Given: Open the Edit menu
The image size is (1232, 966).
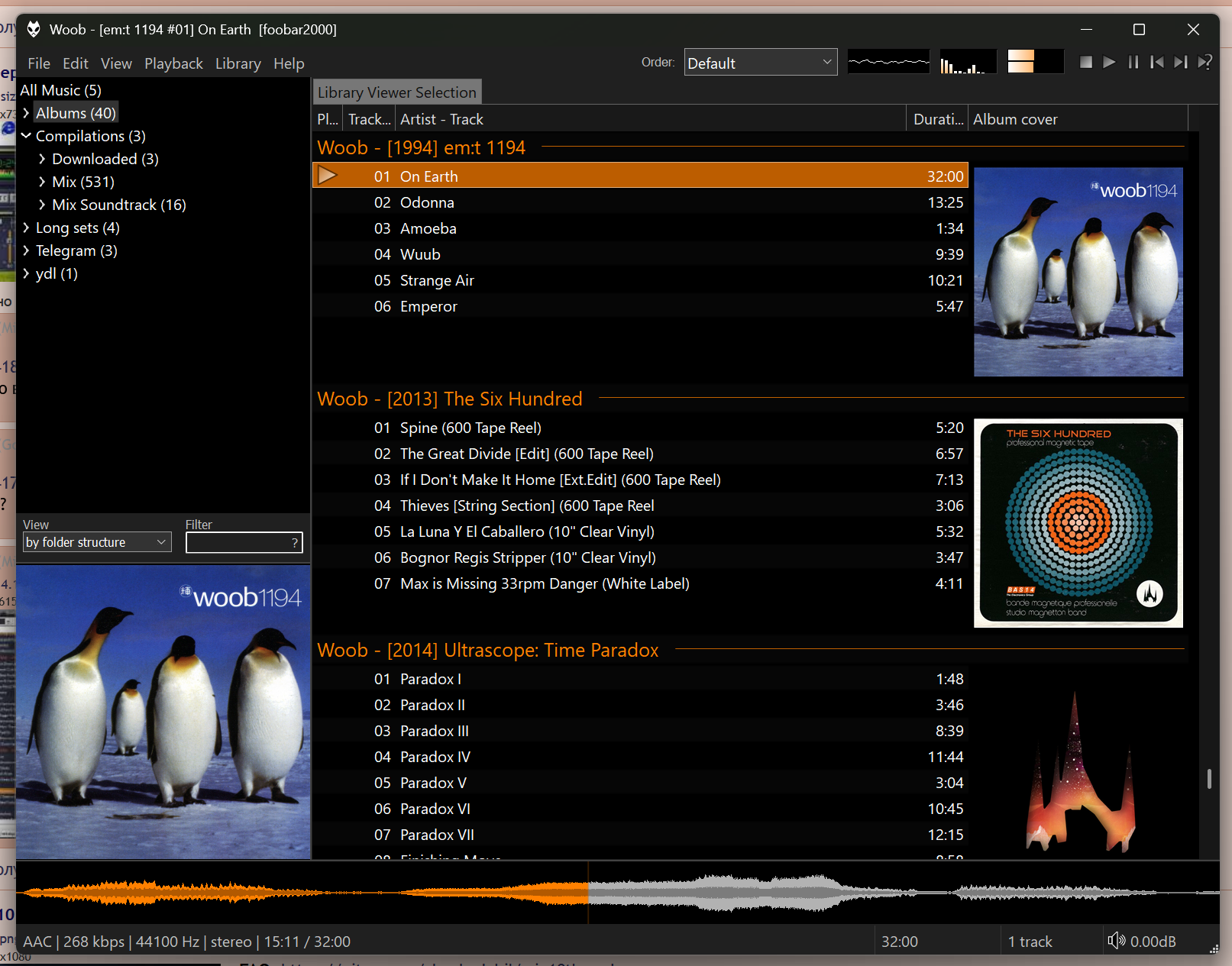Looking at the screenshot, I should pyautogui.click(x=76, y=63).
